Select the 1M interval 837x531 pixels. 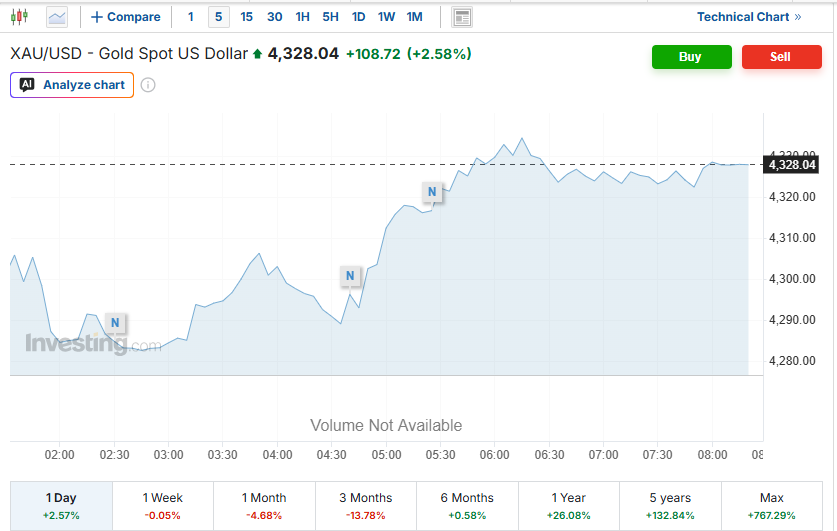click(x=414, y=17)
